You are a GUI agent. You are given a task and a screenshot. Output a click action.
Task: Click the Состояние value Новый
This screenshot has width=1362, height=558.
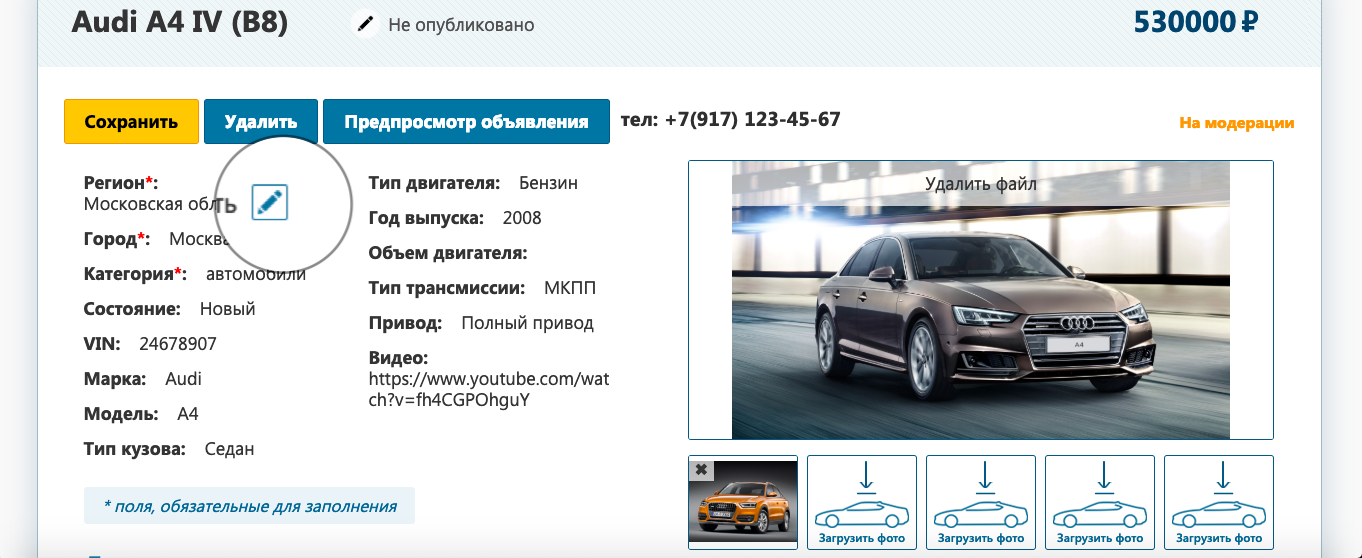pos(227,309)
